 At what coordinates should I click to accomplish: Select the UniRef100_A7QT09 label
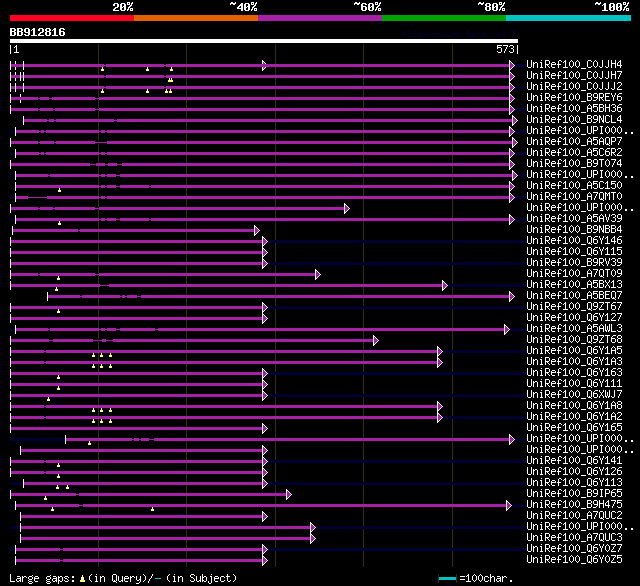pos(574,274)
